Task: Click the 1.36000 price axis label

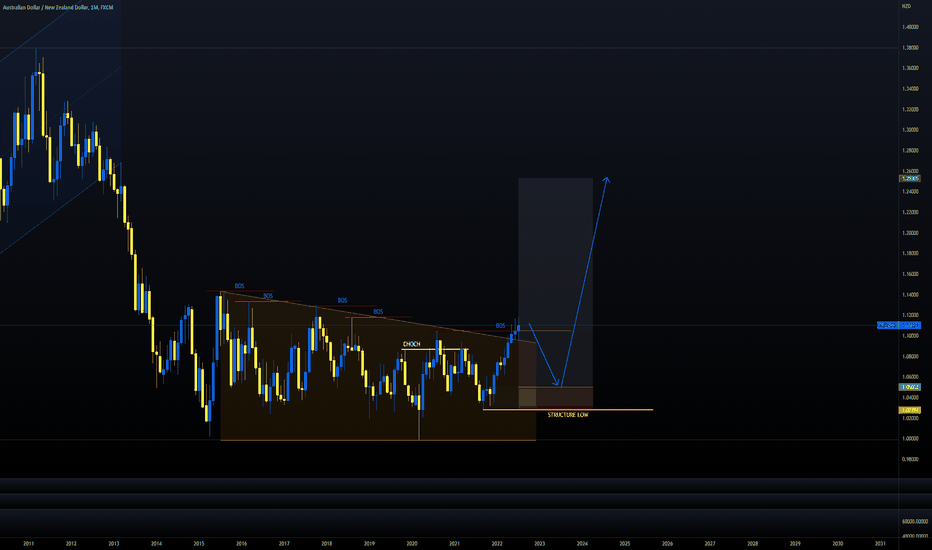Action: pos(910,68)
